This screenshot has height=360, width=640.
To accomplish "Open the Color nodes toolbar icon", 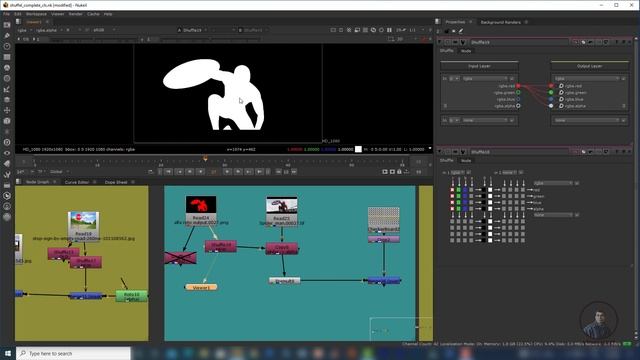I will [x=7, y=68].
